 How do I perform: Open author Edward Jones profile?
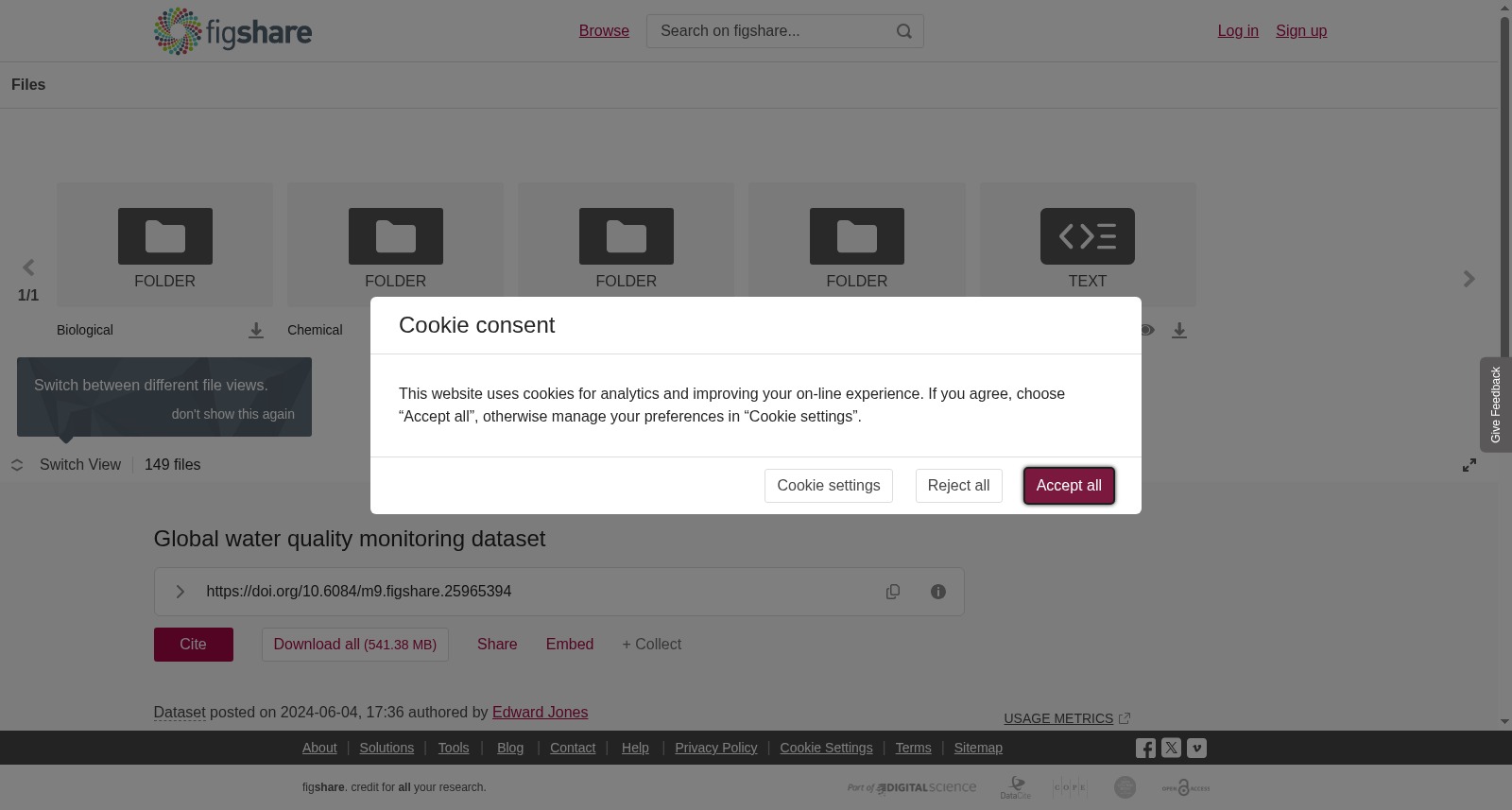pos(540,713)
